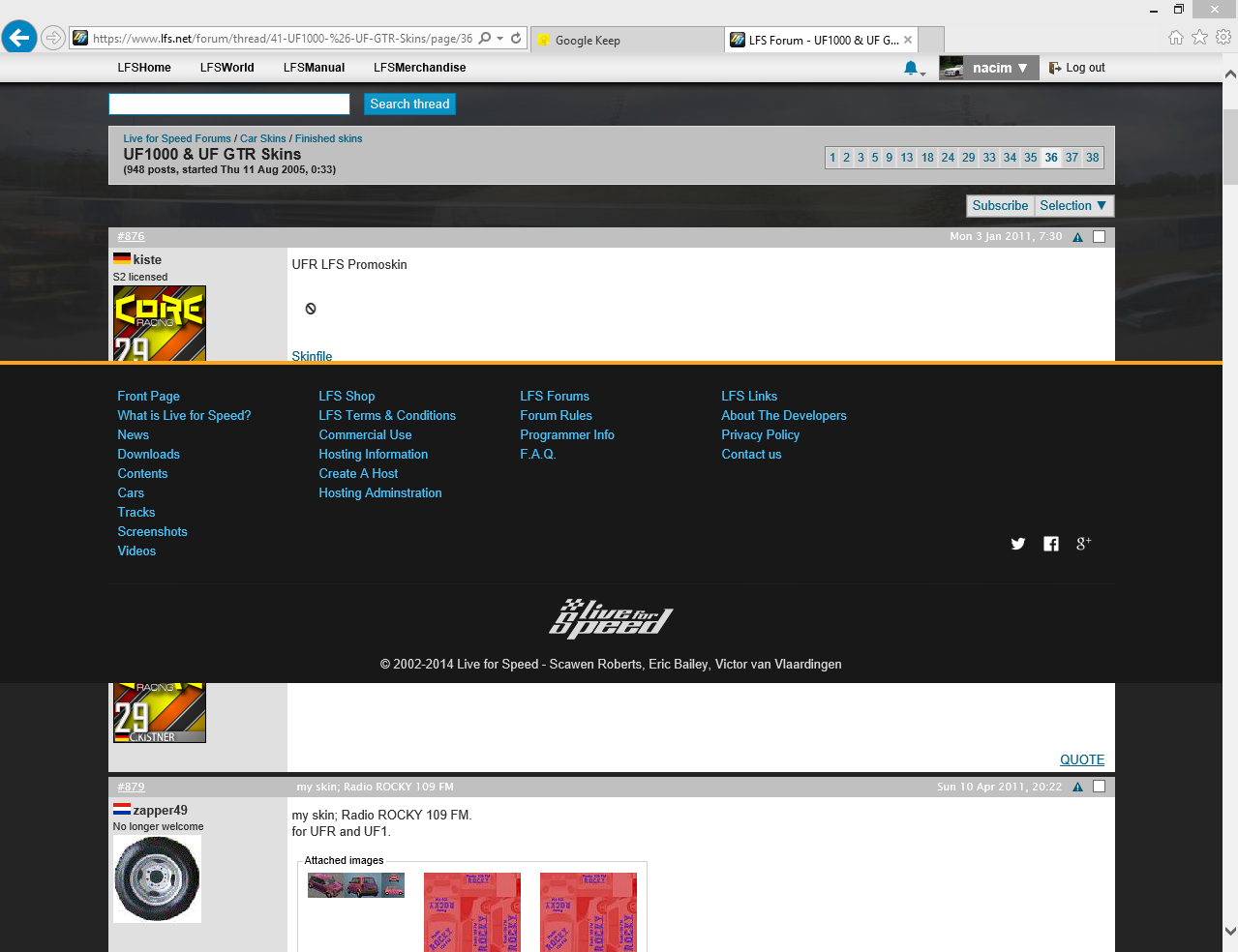Click zapper49's wheel avatar image
Viewport: 1238px width, 952px height.
(157, 879)
